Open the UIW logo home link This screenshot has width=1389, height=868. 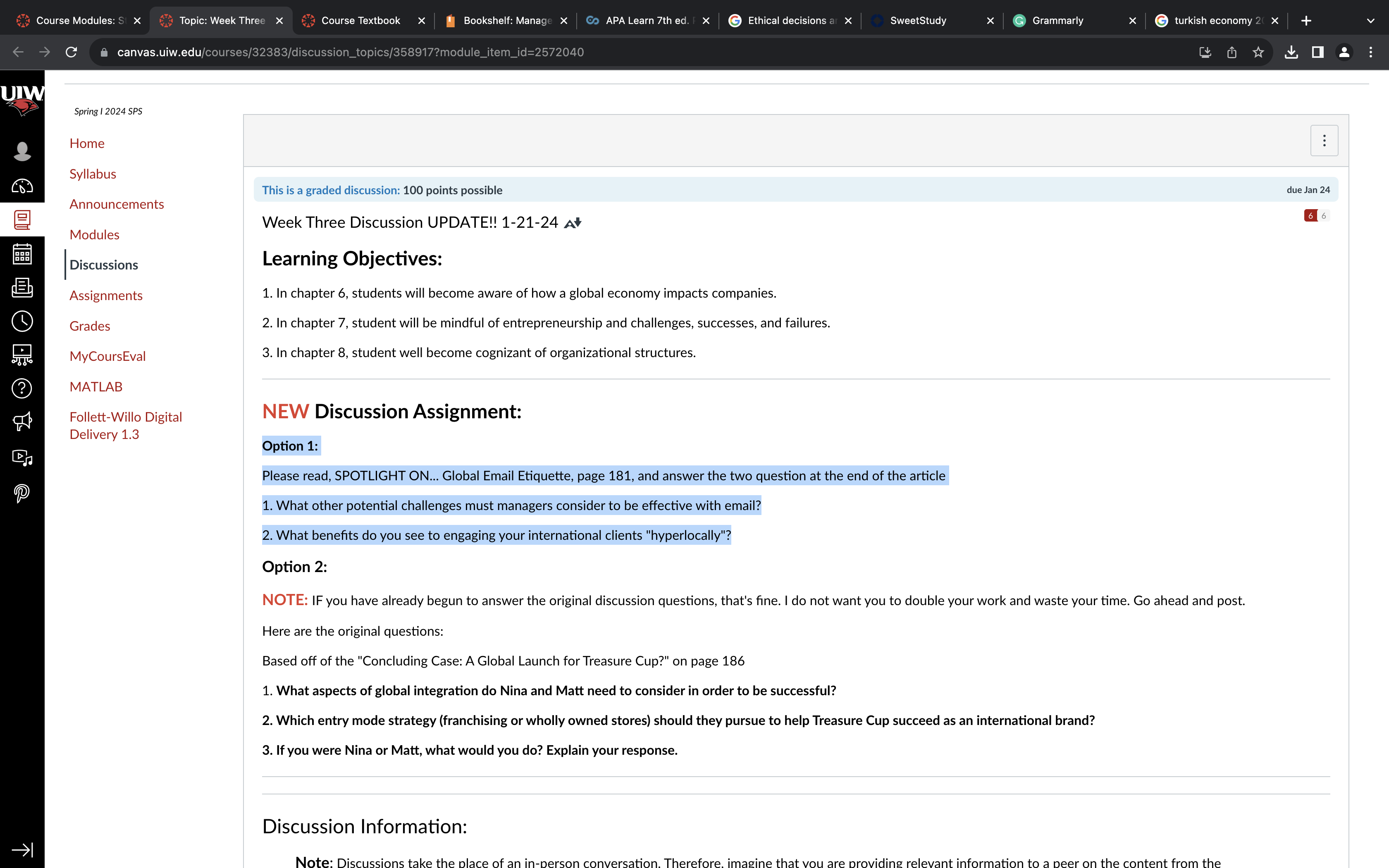(22, 100)
